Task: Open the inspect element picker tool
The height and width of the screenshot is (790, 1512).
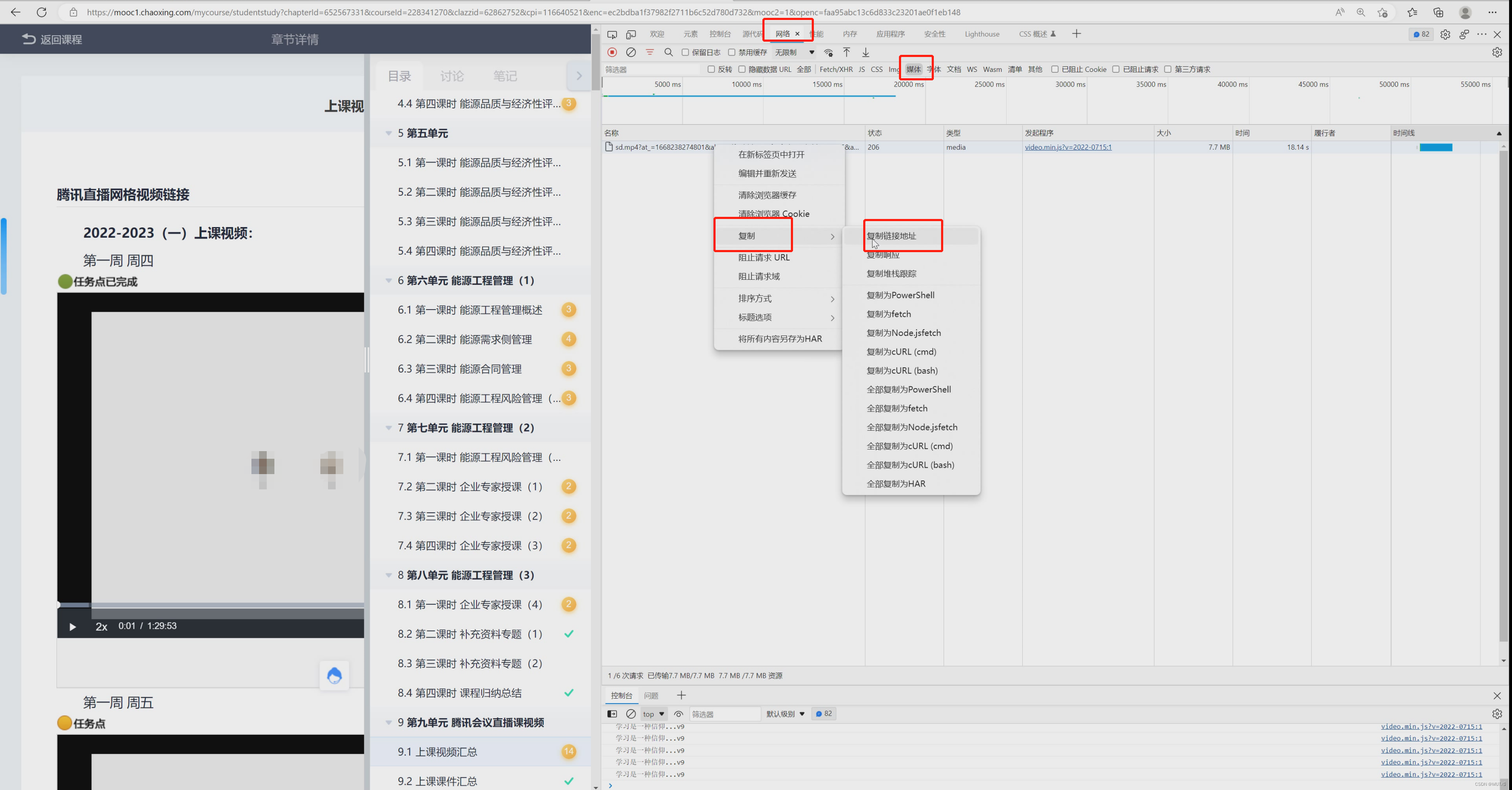Action: pos(612,34)
